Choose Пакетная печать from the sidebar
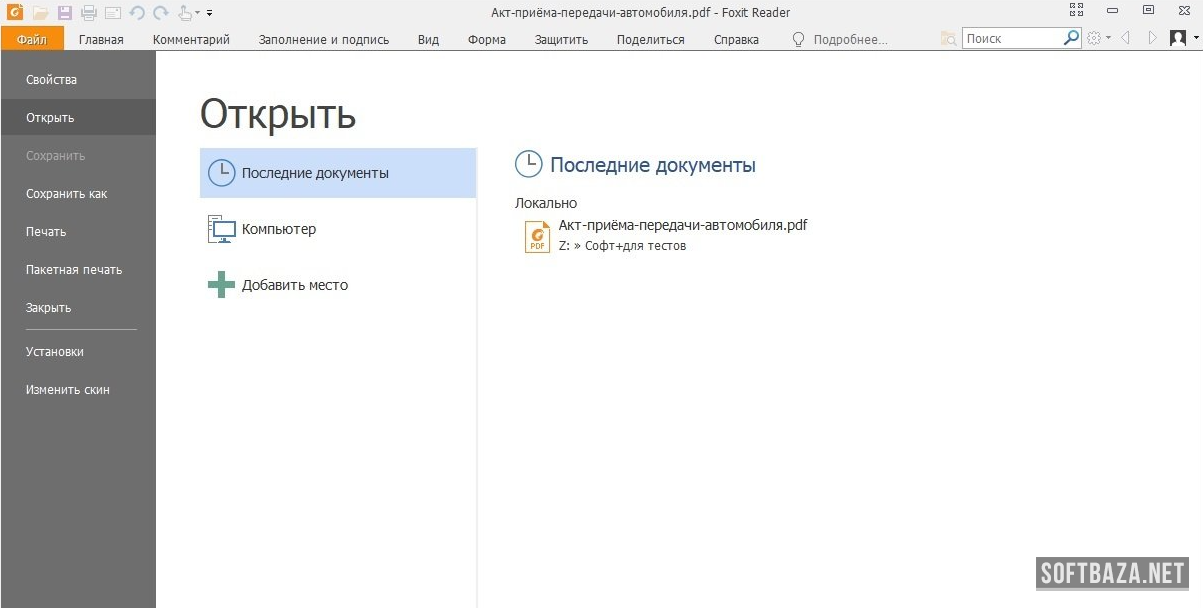The width and height of the screenshot is (1203, 608). coord(74,270)
